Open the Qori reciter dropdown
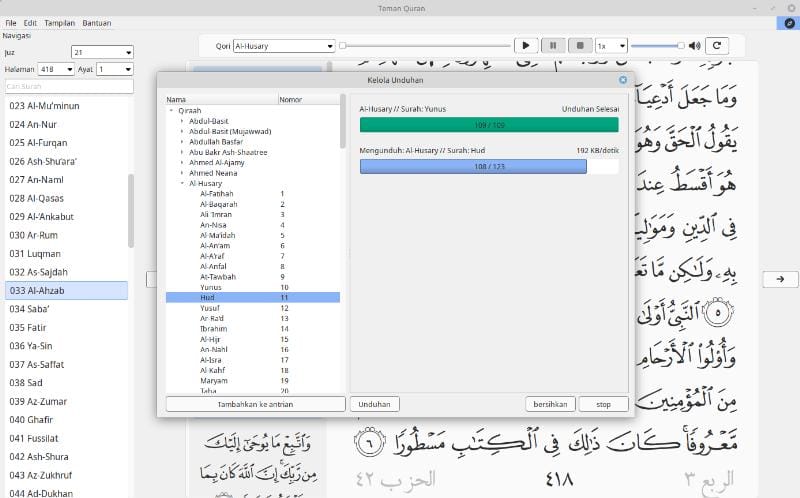Viewport: 800px width, 498px height. (x=284, y=46)
